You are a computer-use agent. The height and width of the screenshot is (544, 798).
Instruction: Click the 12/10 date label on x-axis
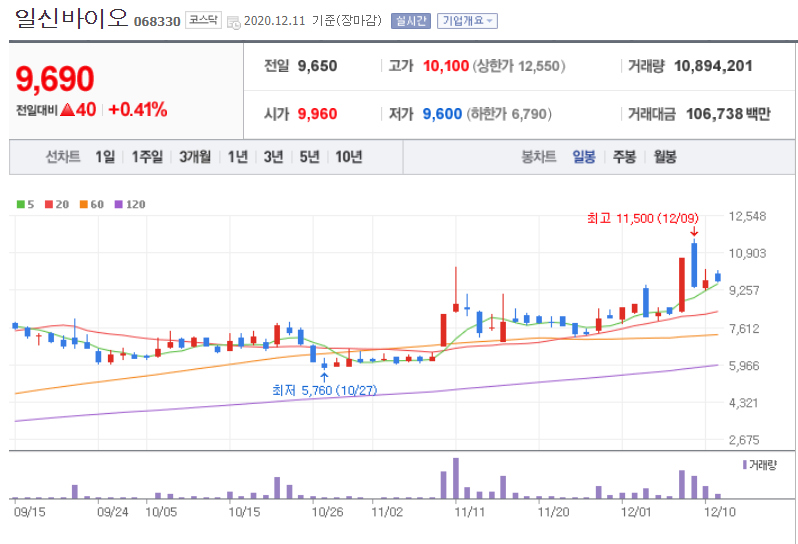[720, 511]
